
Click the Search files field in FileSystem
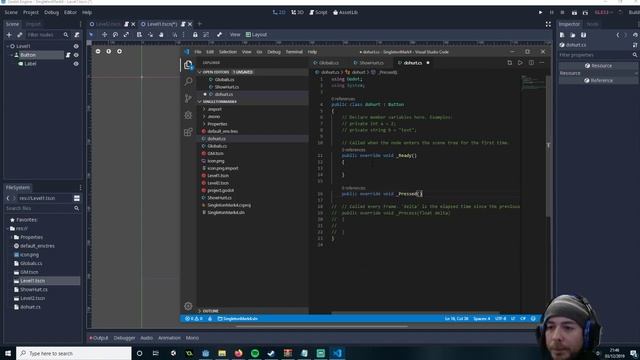(42, 208)
